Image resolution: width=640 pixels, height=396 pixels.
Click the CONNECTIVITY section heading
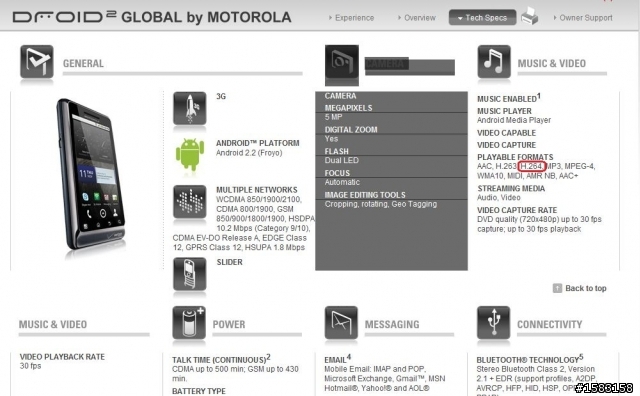tap(549, 325)
